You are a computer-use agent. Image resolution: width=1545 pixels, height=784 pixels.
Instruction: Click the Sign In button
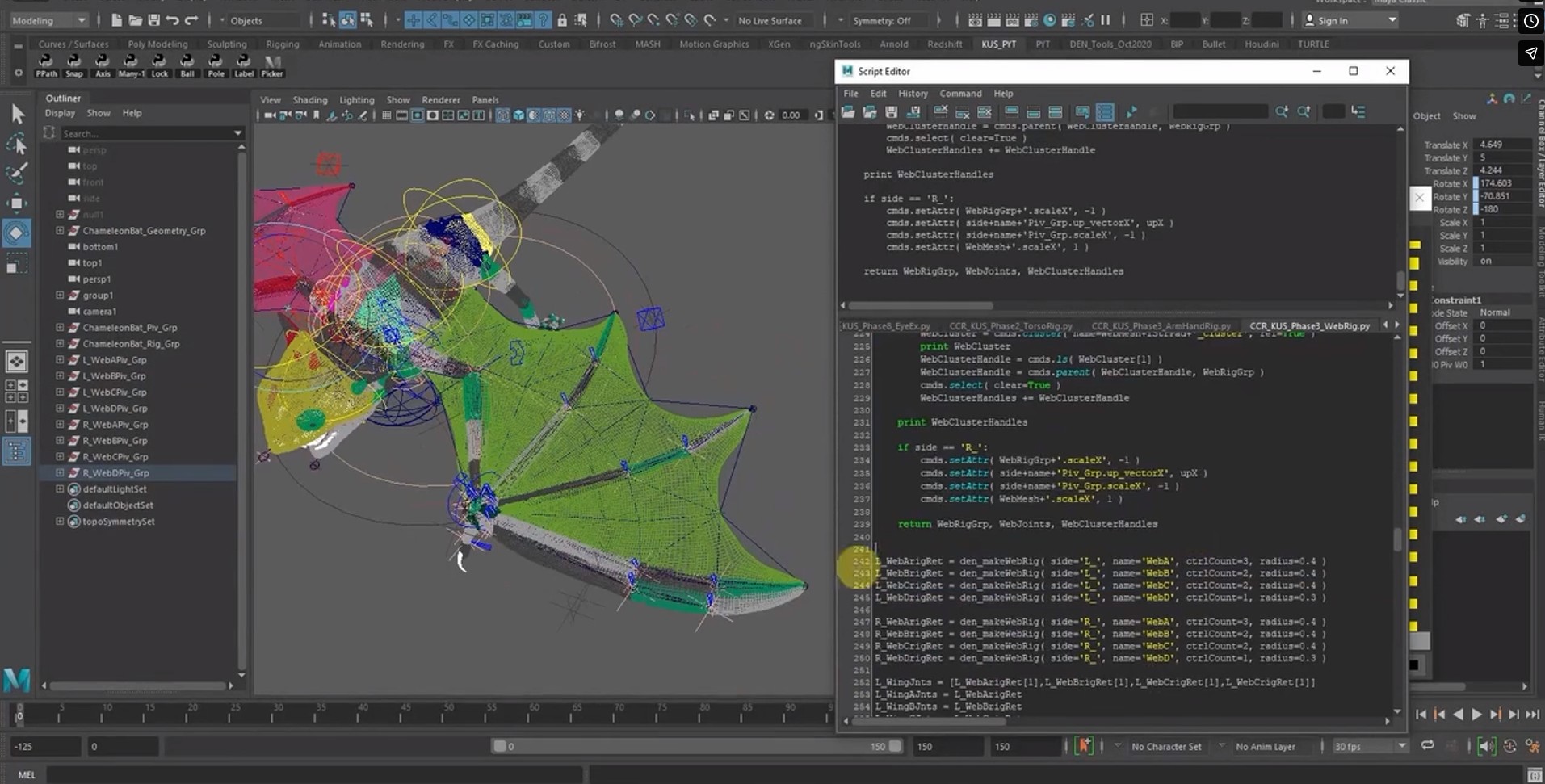pyautogui.click(x=1349, y=20)
